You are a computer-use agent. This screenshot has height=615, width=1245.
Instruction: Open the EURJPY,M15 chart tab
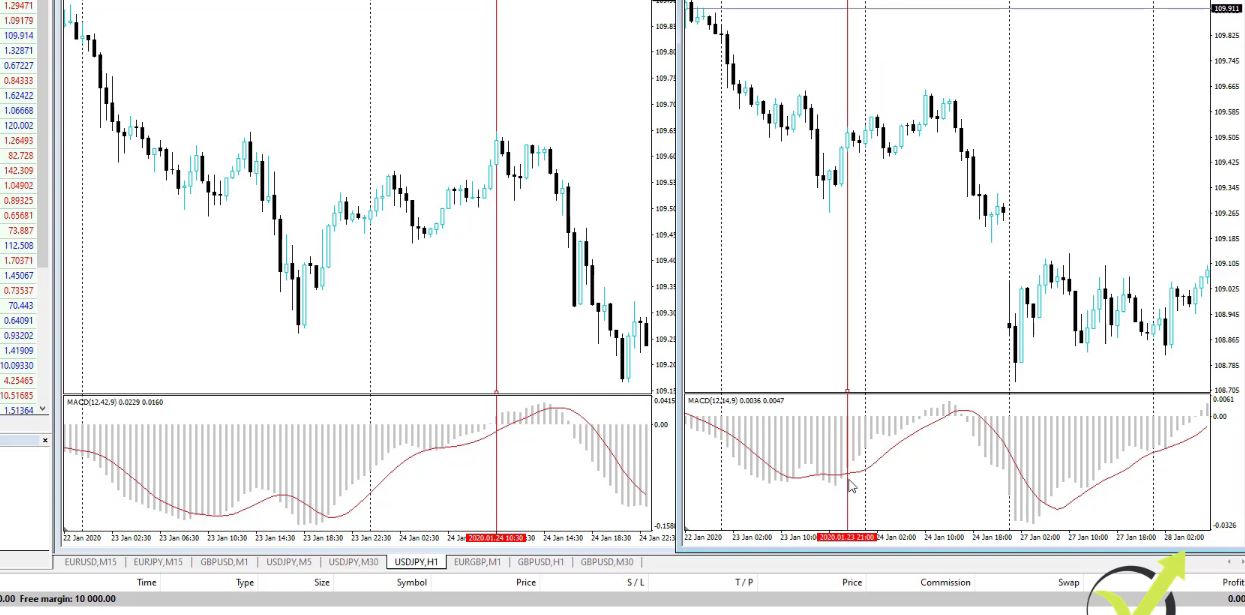158,562
